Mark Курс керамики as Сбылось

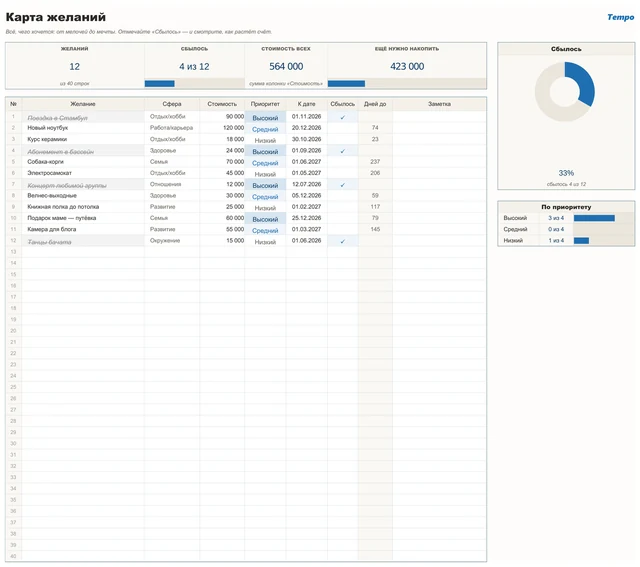[342, 140]
